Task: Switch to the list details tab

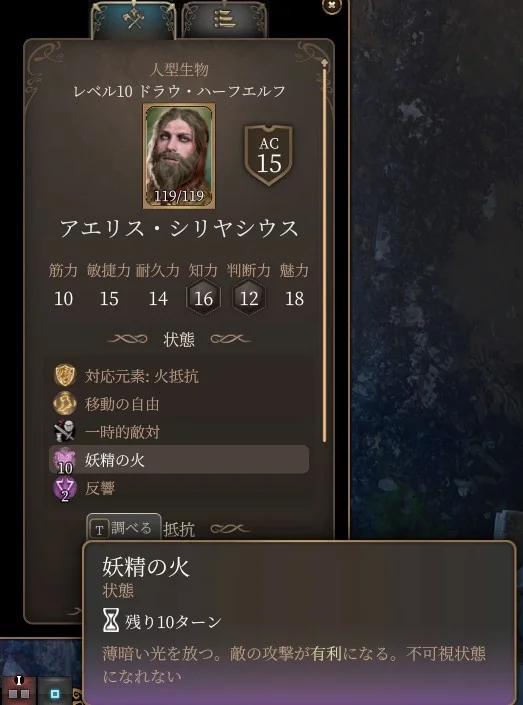Action: (x=224, y=20)
